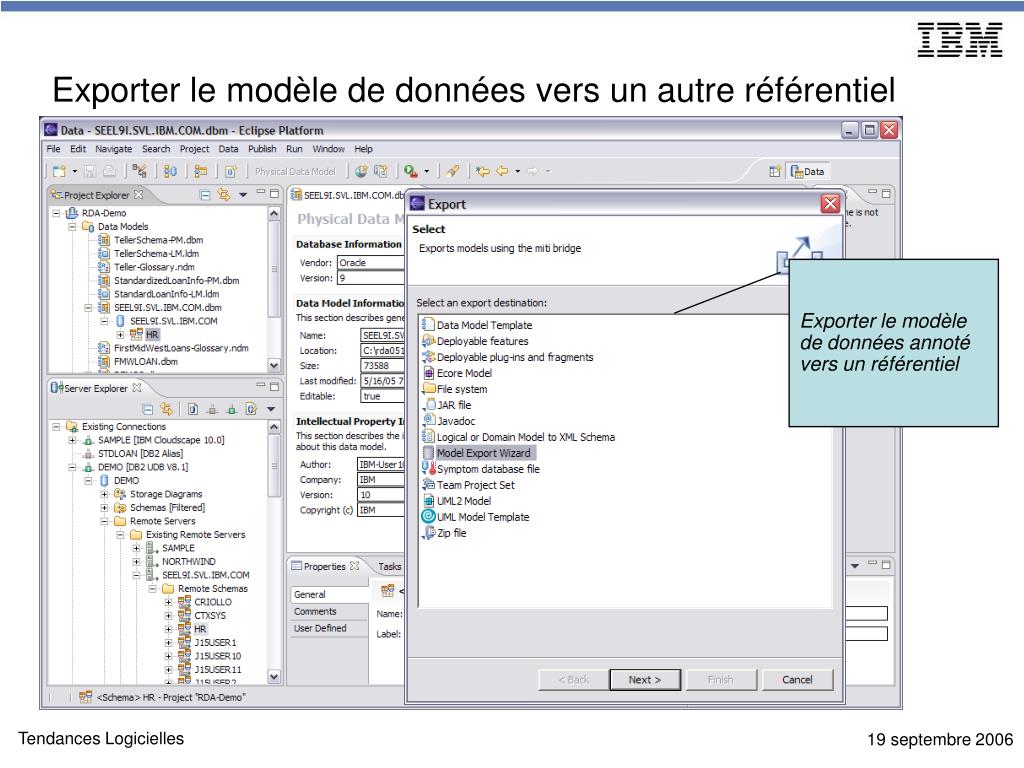1024x768 pixels.
Task: Click the Next button in Export dialog
Action: pos(645,680)
